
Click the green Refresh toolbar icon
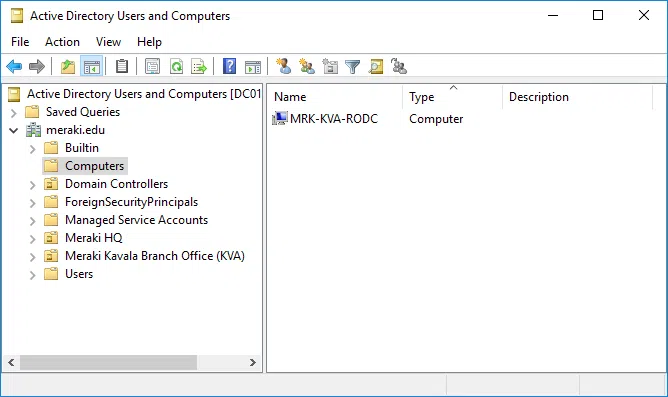point(176,66)
